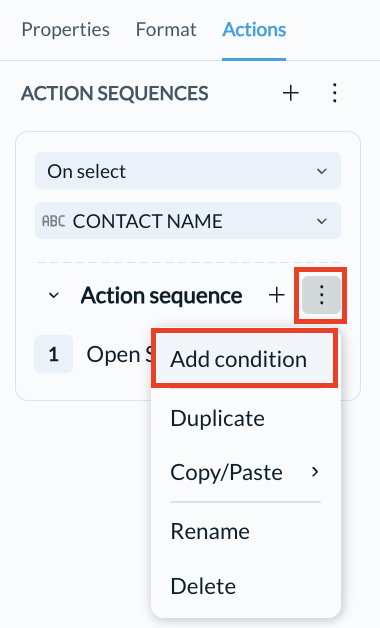Screen dimensions: 380x628
Task: Open the ACTION SEQUENCES three-dot menu
Action: (335, 93)
